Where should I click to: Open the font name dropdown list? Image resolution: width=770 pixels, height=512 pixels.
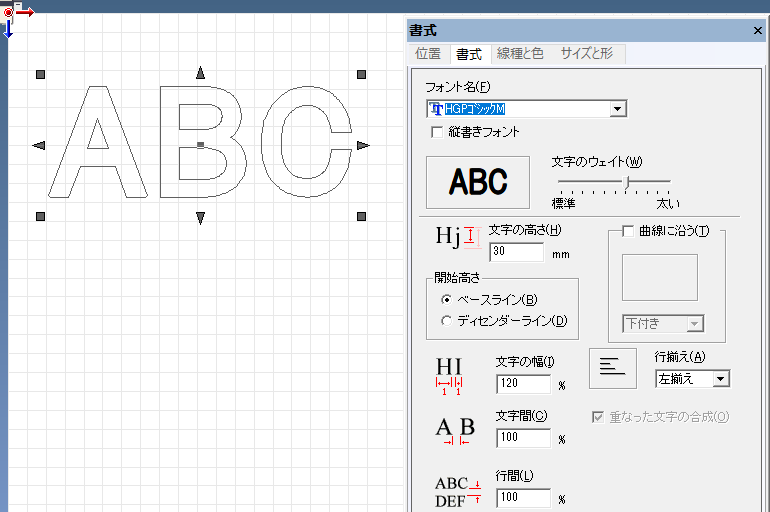point(618,109)
